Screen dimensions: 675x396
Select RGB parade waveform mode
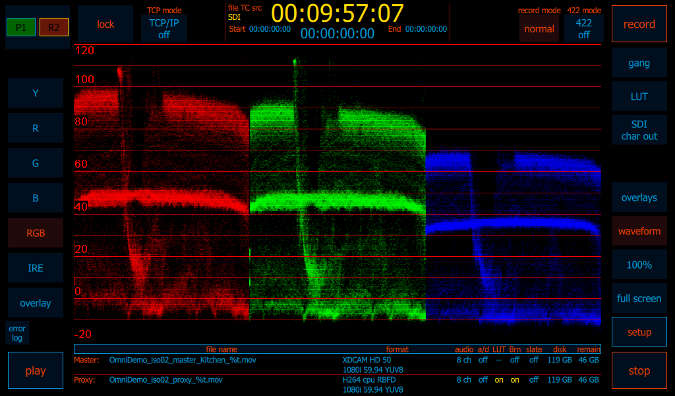click(x=36, y=233)
